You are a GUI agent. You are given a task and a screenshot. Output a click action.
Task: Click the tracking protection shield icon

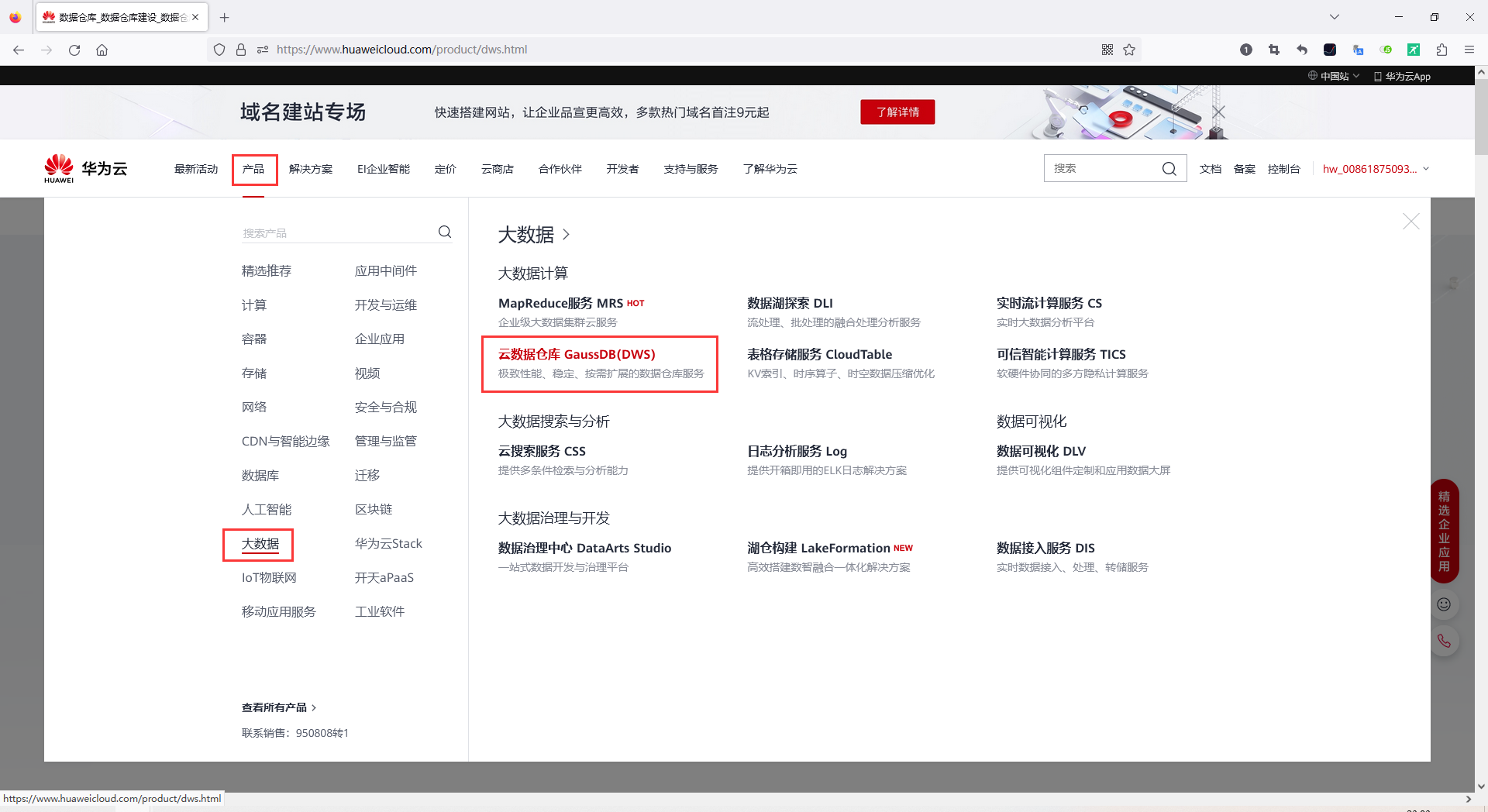[x=219, y=50]
